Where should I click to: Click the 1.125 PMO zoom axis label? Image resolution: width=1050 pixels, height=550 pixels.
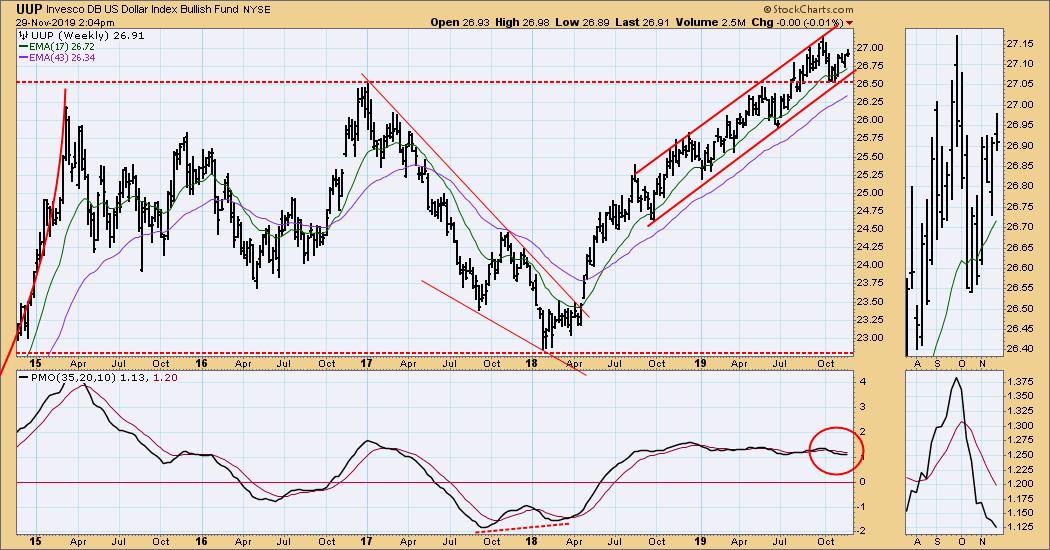[1020, 527]
